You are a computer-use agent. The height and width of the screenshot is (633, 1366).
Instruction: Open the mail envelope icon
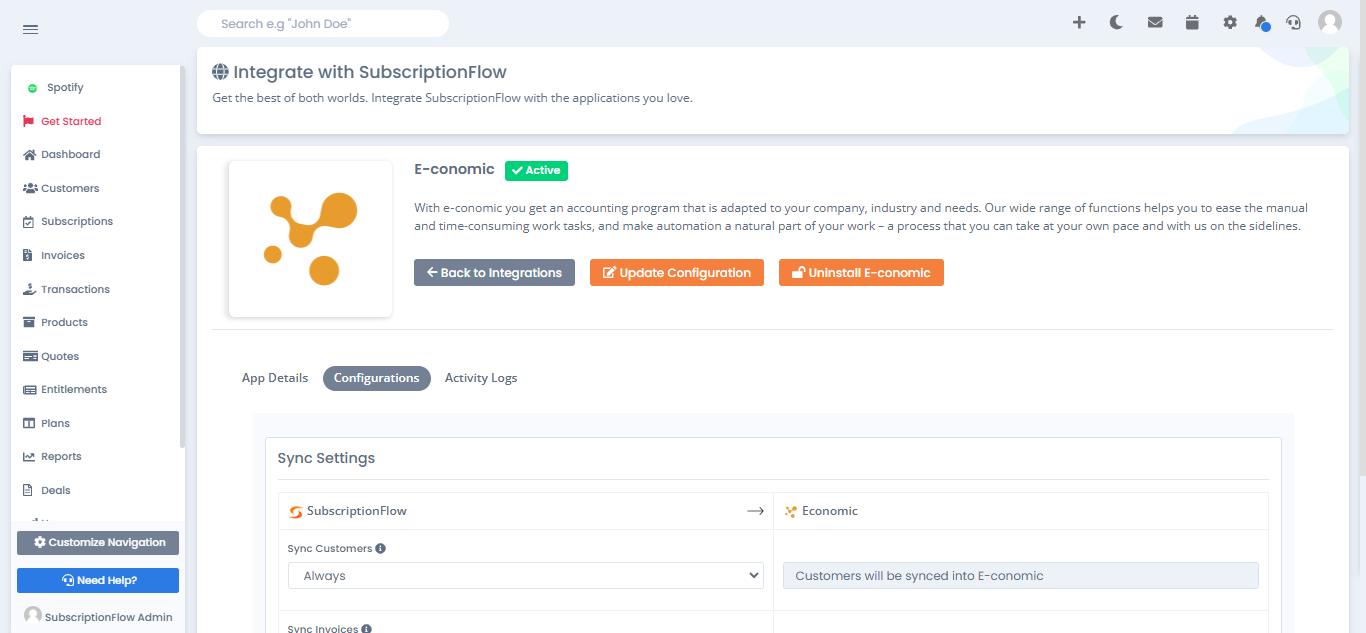(x=1155, y=22)
